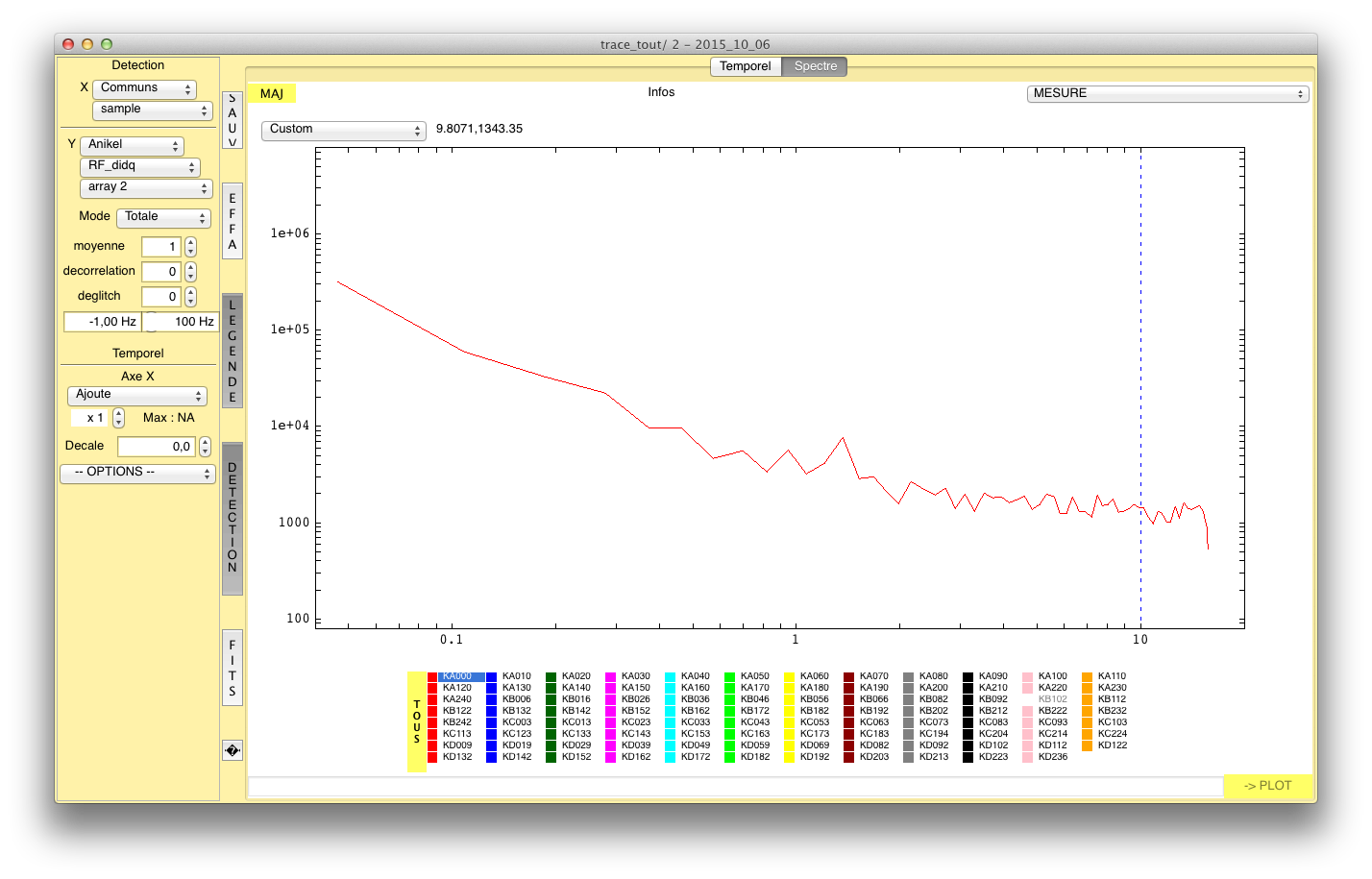Click the -> PLOT button

(x=1267, y=786)
